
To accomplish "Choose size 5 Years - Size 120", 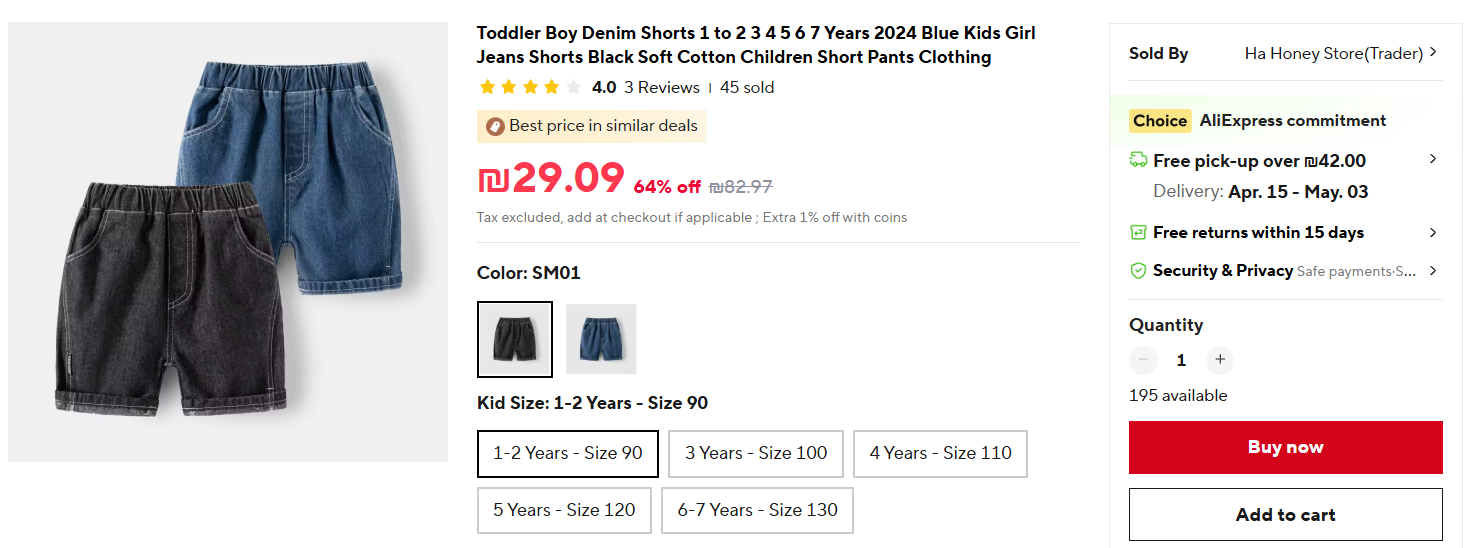I will pyautogui.click(x=564, y=510).
